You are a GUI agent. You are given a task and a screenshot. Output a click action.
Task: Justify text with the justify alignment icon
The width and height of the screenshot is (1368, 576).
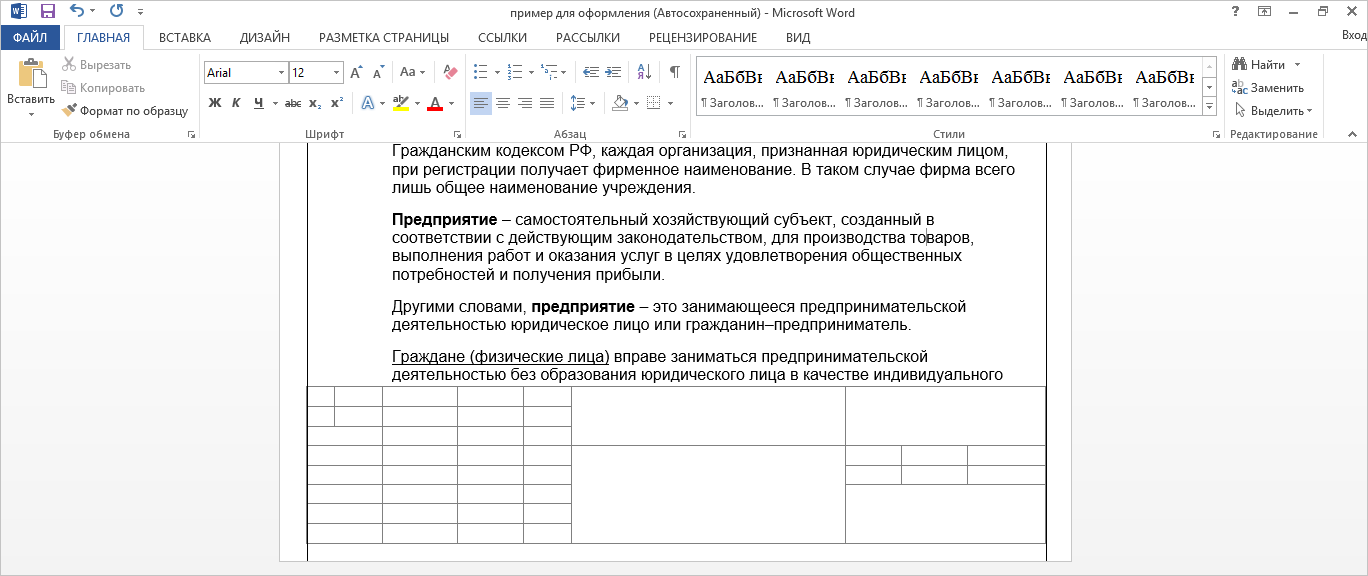[x=547, y=103]
